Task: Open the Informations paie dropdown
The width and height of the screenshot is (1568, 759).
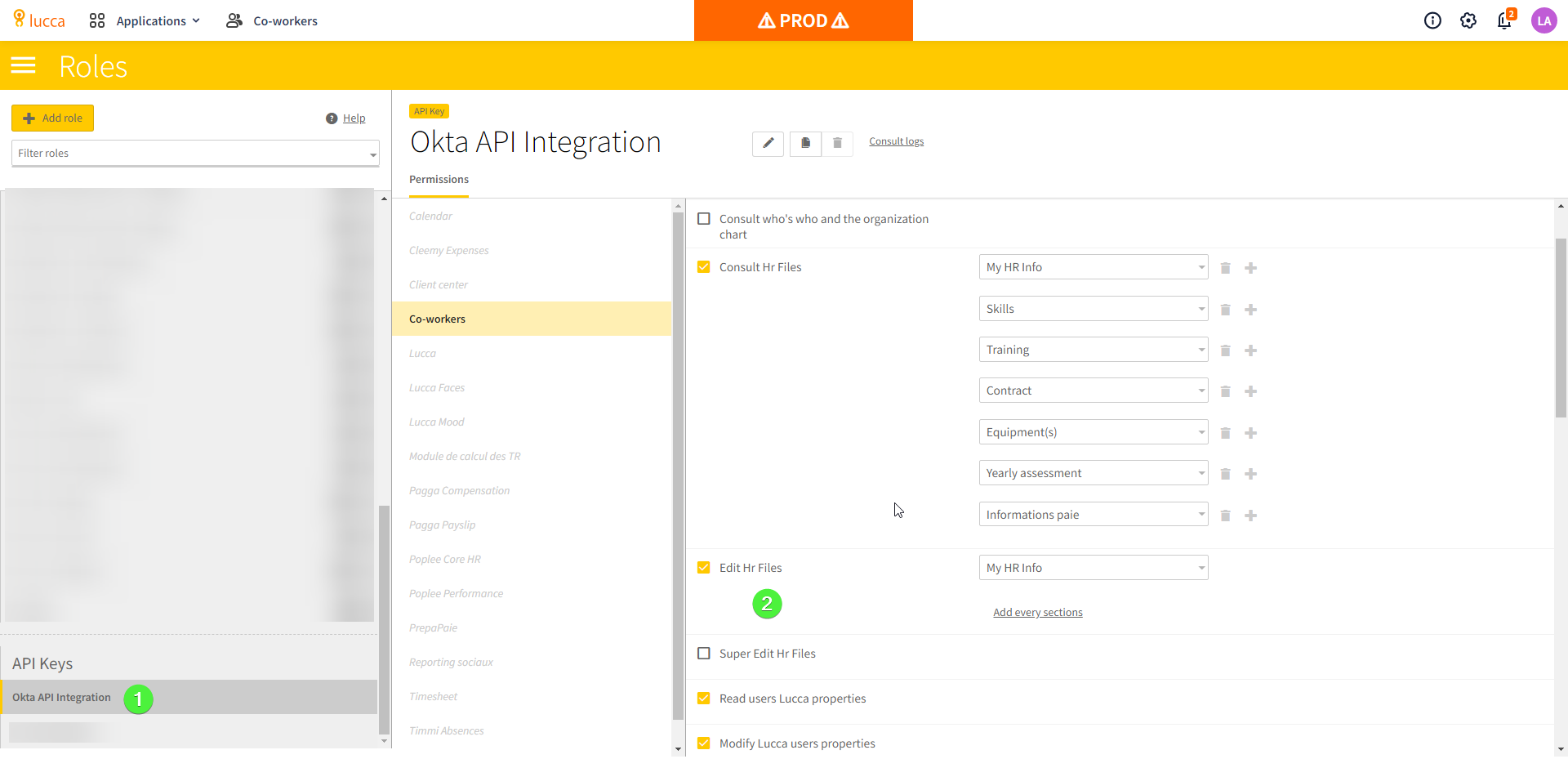Action: coord(1094,515)
